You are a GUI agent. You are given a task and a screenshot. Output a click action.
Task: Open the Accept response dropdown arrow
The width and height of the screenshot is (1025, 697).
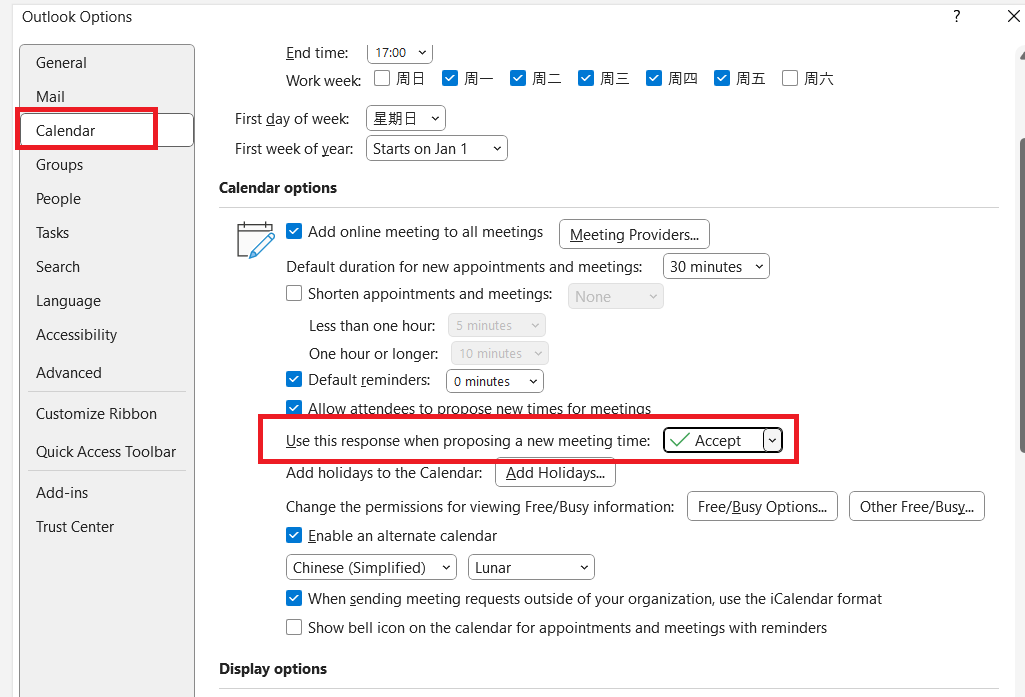point(772,440)
